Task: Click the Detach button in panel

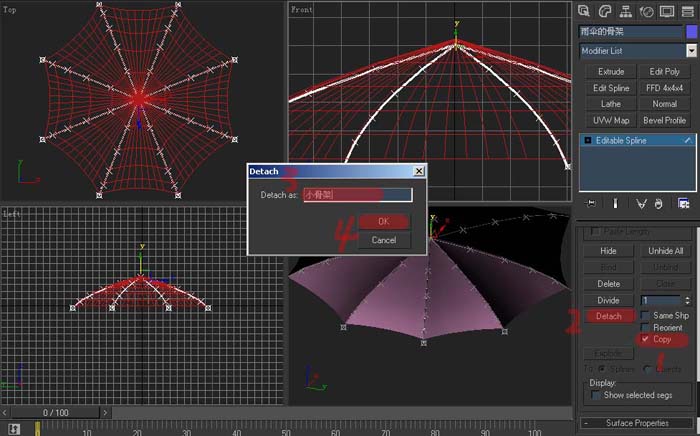Action: [609, 316]
